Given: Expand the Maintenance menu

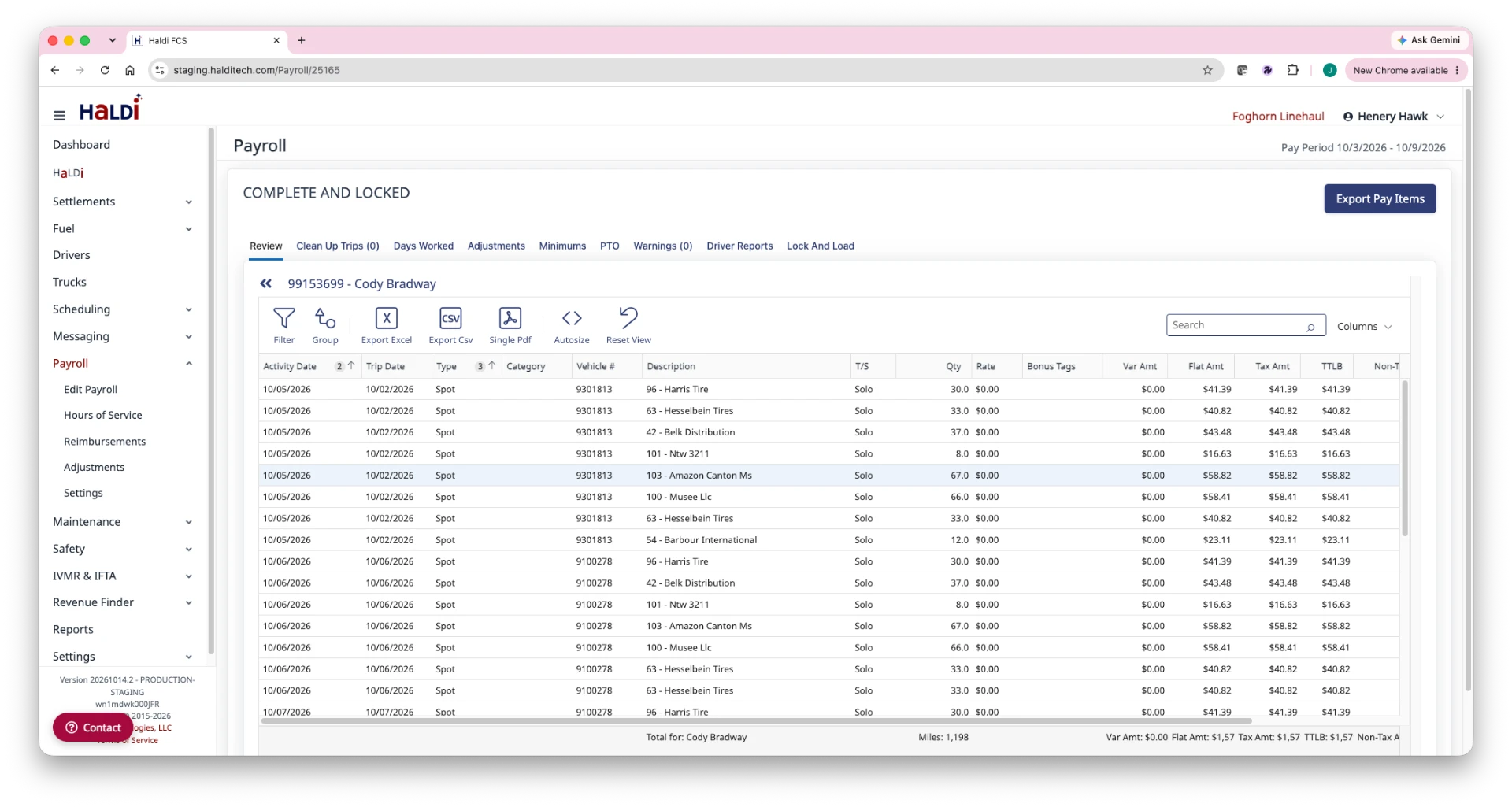Looking at the screenshot, I should (122, 522).
